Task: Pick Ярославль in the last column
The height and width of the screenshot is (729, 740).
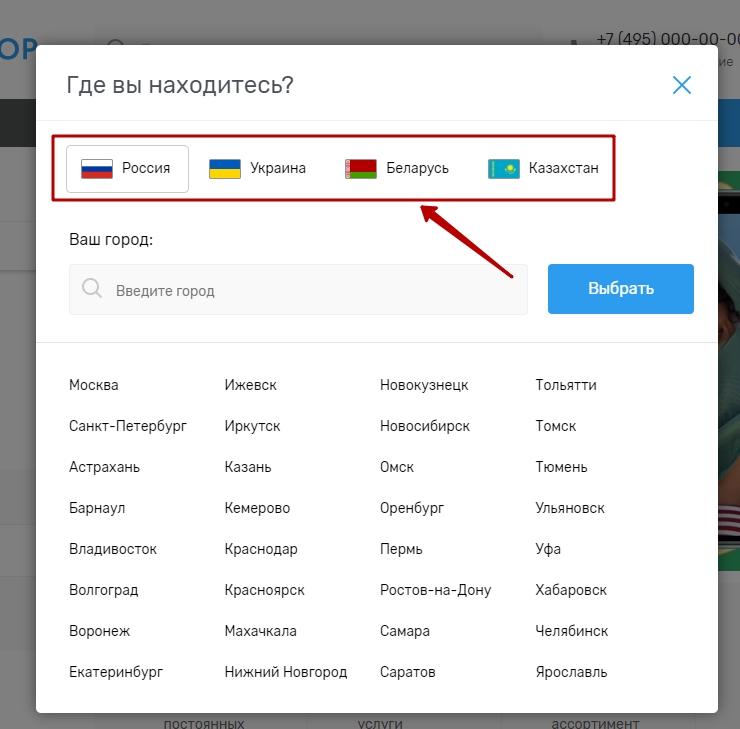Action: point(571,672)
